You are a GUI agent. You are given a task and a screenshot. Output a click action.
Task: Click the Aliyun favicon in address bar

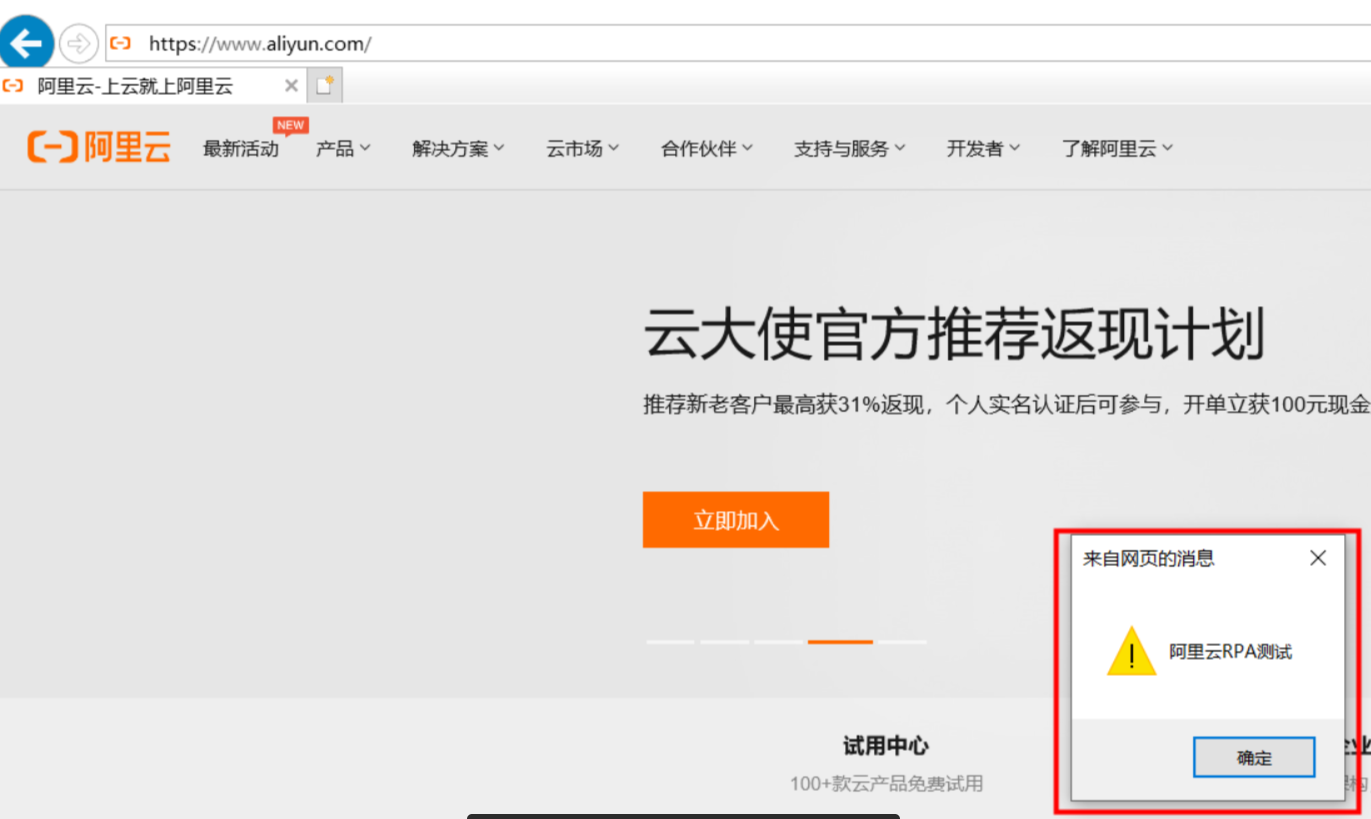(x=121, y=43)
